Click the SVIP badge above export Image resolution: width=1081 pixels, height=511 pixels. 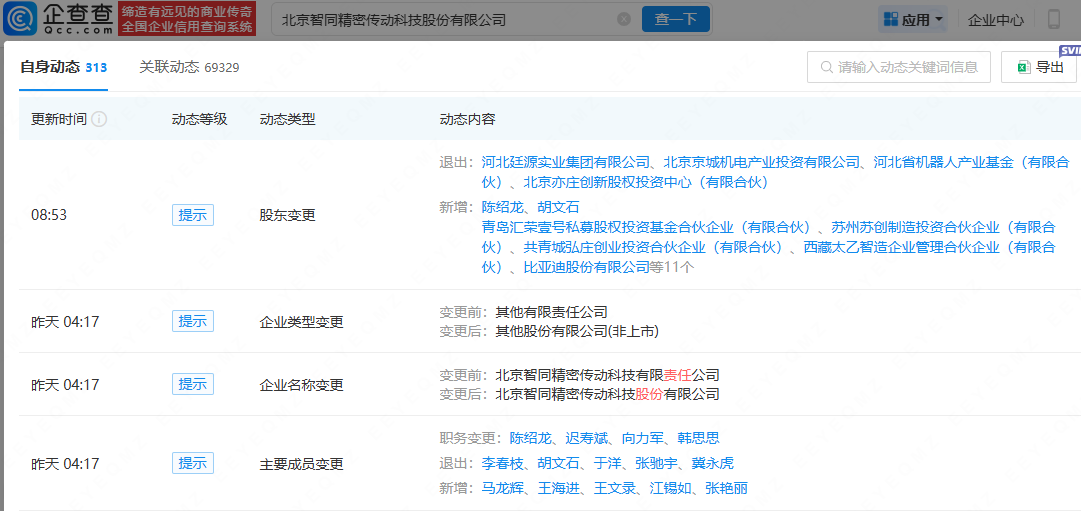click(1069, 50)
